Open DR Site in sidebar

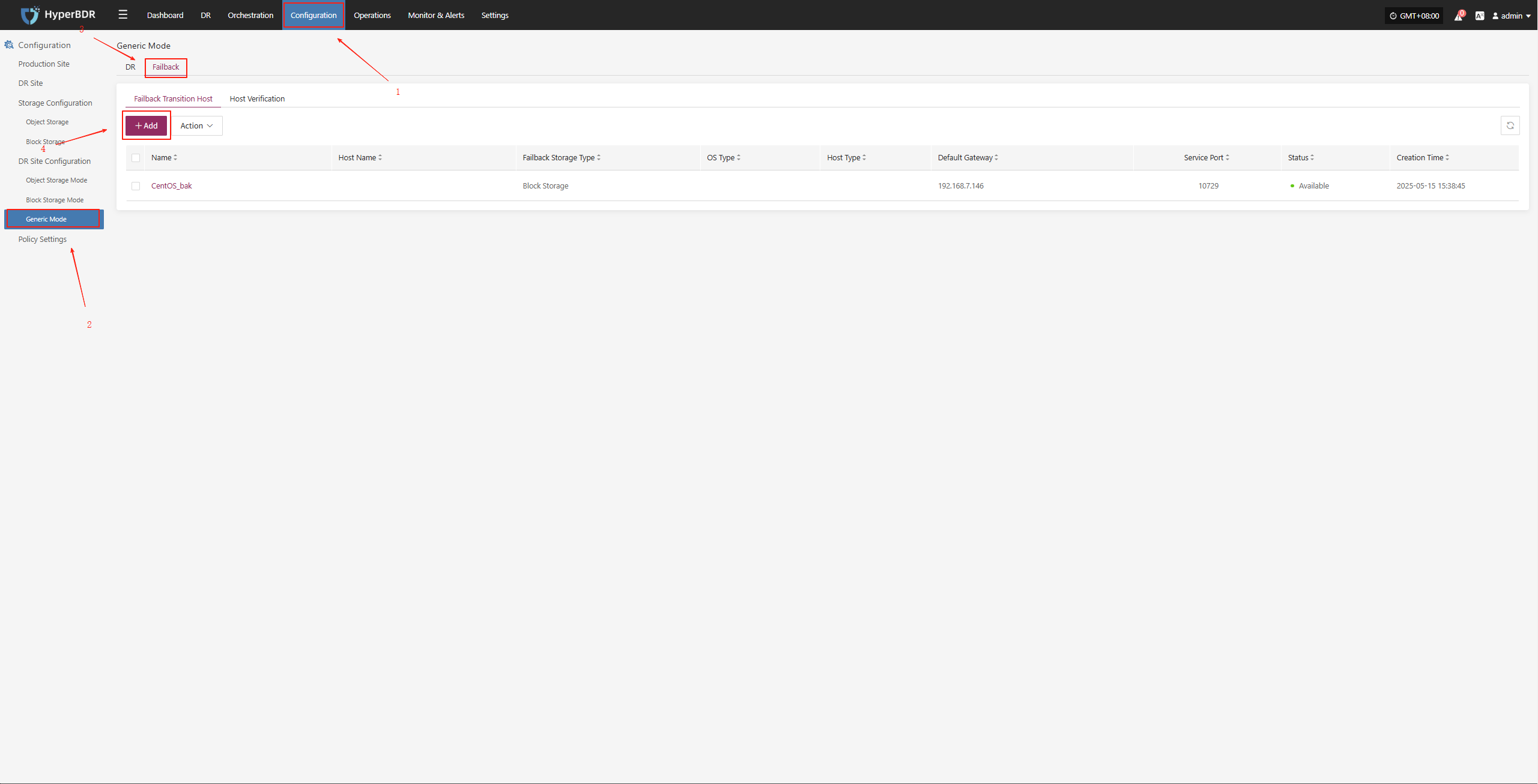tap(31, 83)
